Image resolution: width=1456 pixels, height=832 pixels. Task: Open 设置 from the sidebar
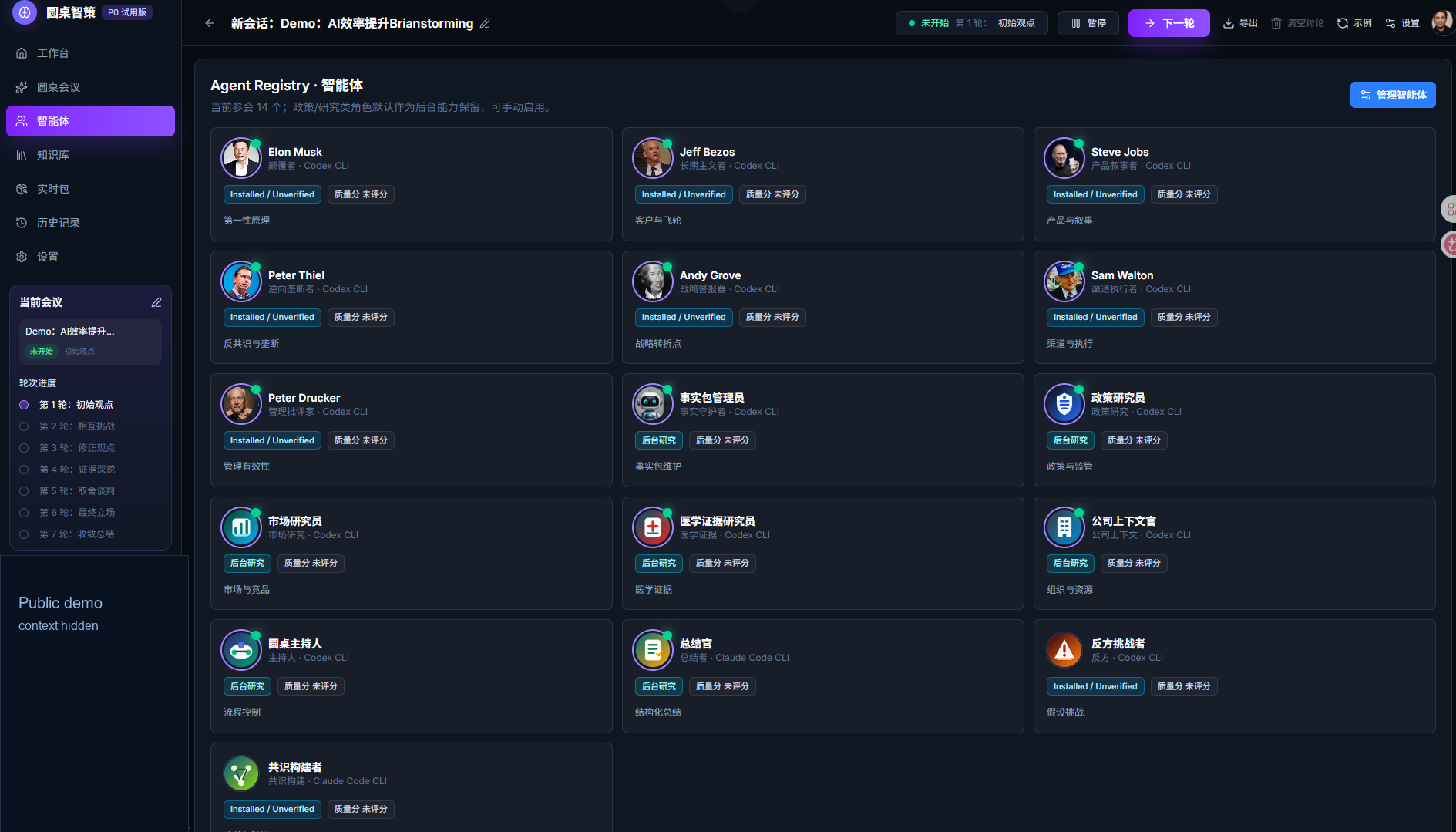[x=90, y=257]
